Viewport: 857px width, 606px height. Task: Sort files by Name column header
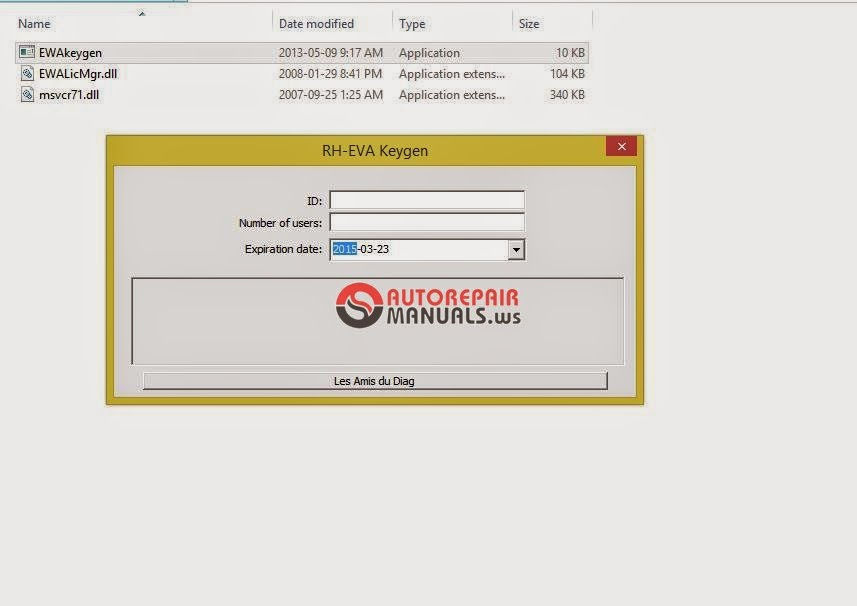pos(34,23)
